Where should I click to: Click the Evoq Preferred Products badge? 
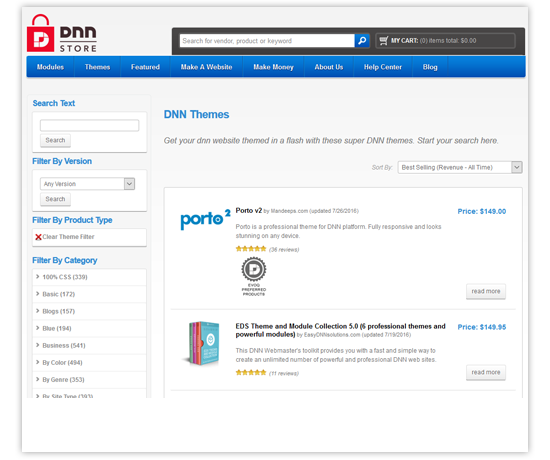[254, 276]
